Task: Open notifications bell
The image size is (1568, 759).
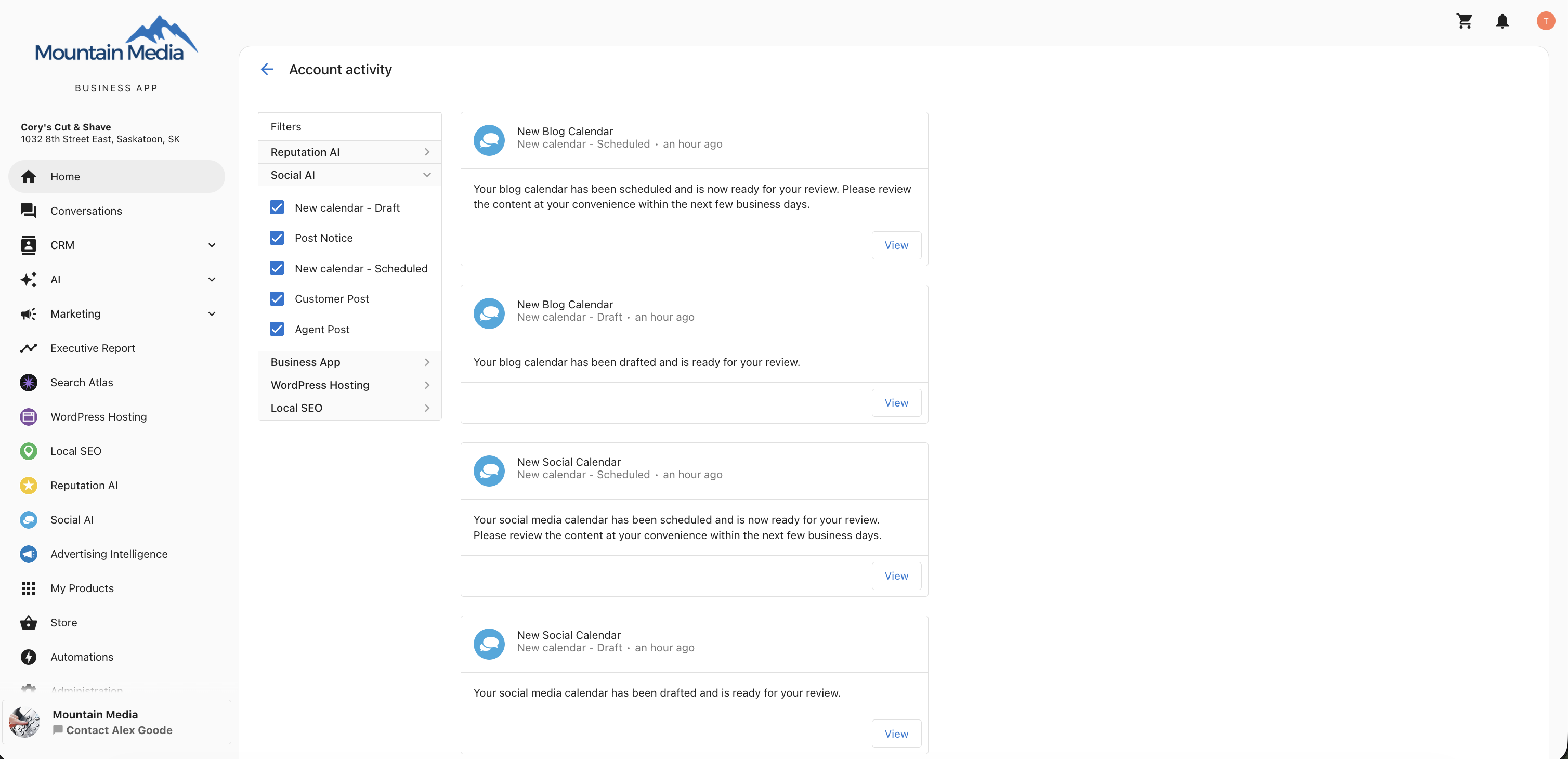Action: tap(1502, 21)
